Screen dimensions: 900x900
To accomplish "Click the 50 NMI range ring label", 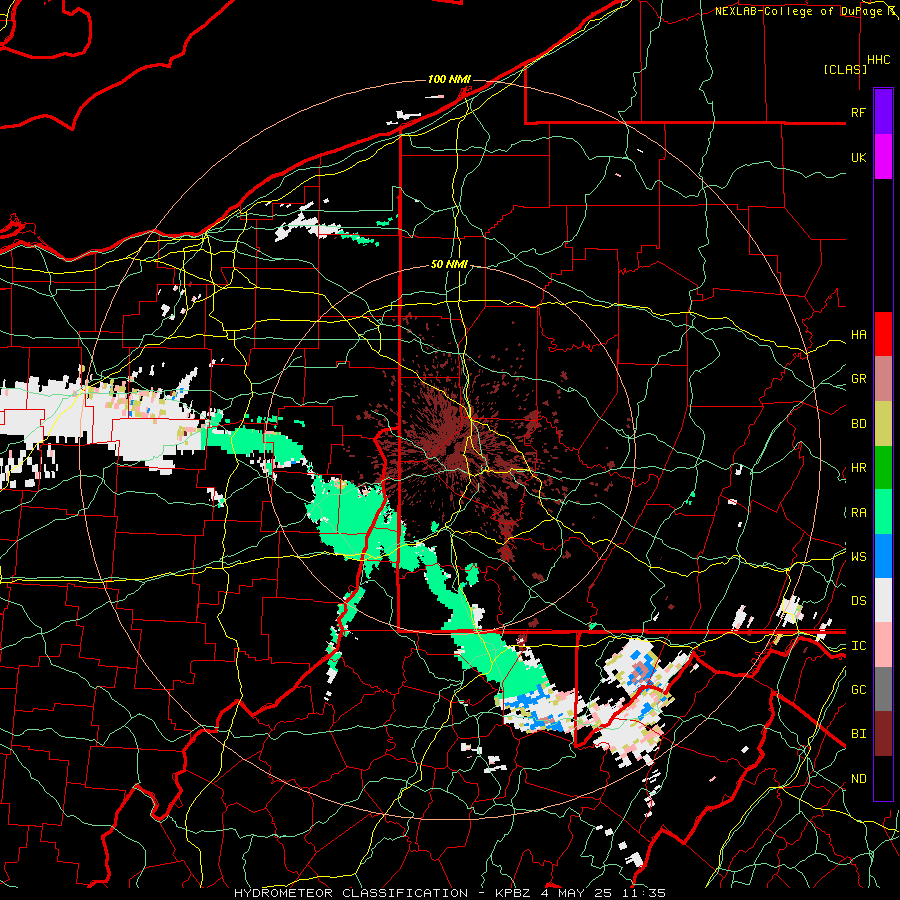I will tap(449, 264).
